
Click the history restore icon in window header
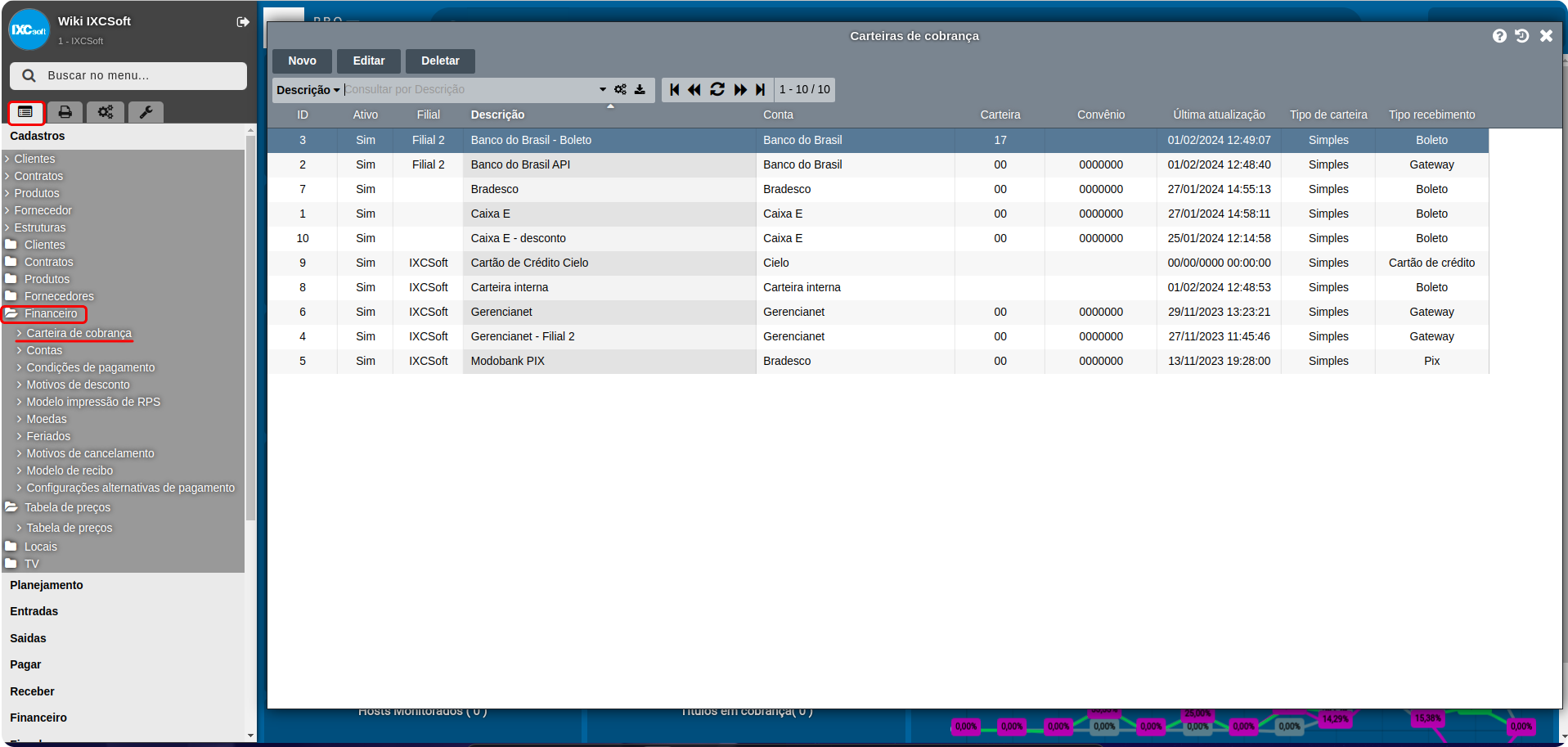pyautogui.click(x=1522, y=36)
